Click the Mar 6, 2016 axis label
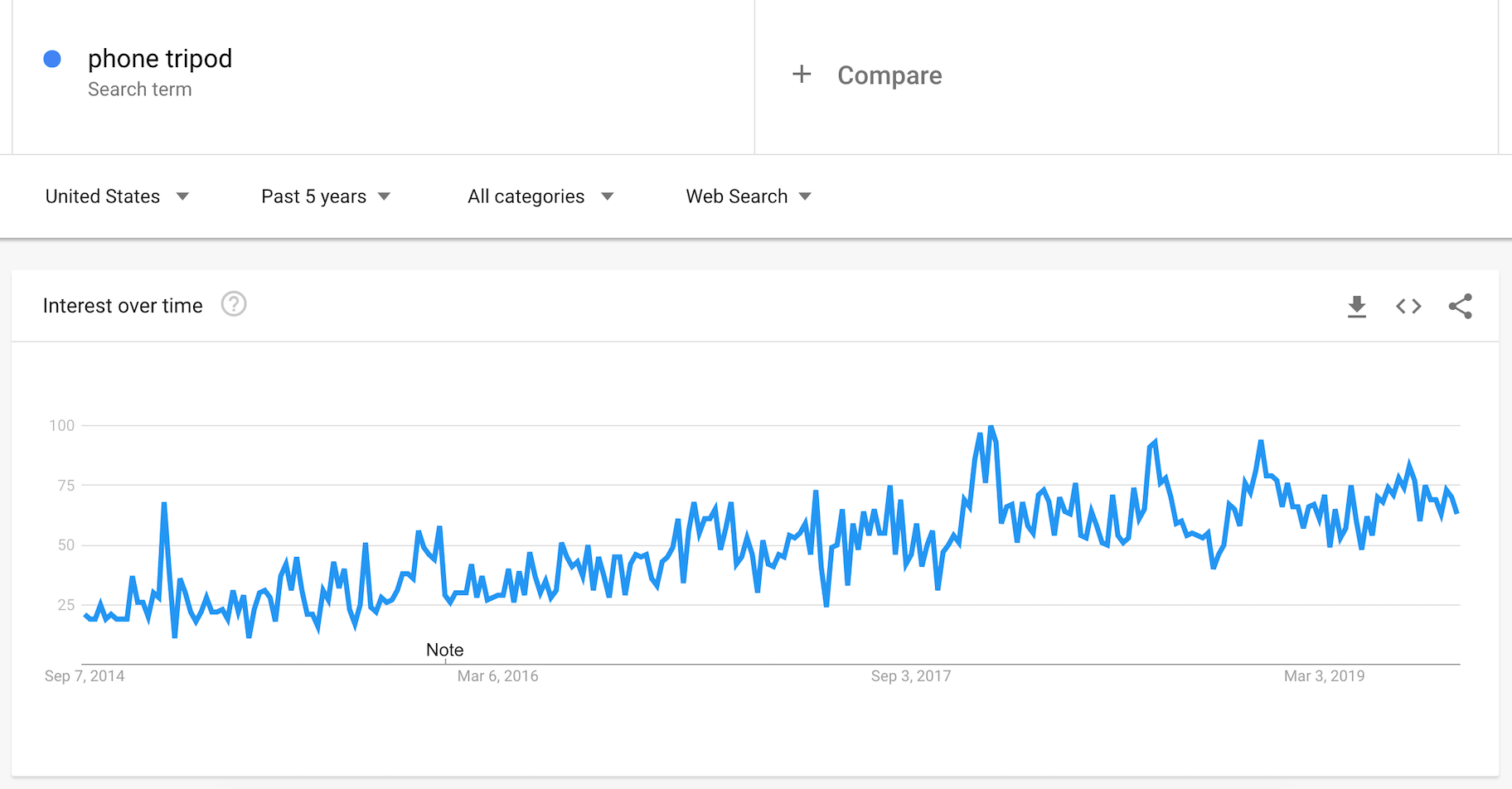This screenshot has height=789, width=1512. click(x=497, y=676)
